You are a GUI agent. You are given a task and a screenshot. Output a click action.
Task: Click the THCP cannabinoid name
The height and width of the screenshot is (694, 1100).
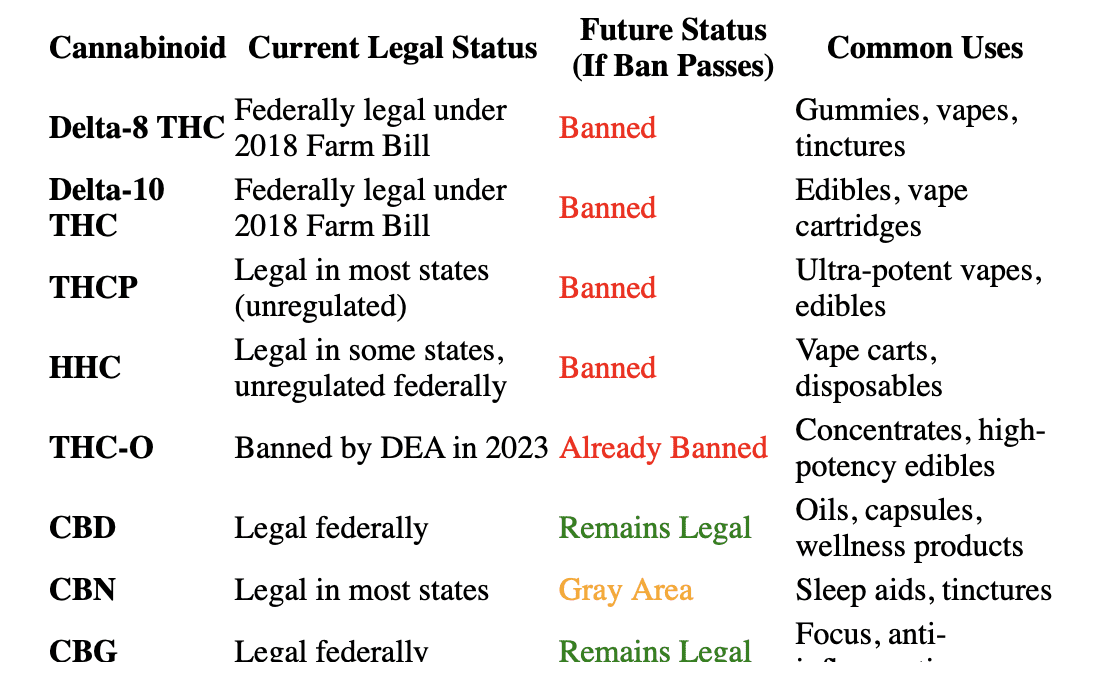tap(94, 288)
